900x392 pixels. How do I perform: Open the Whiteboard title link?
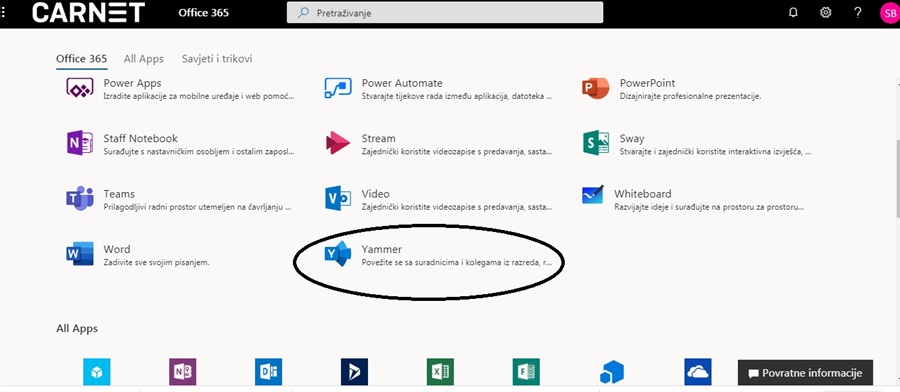[642, 194]
